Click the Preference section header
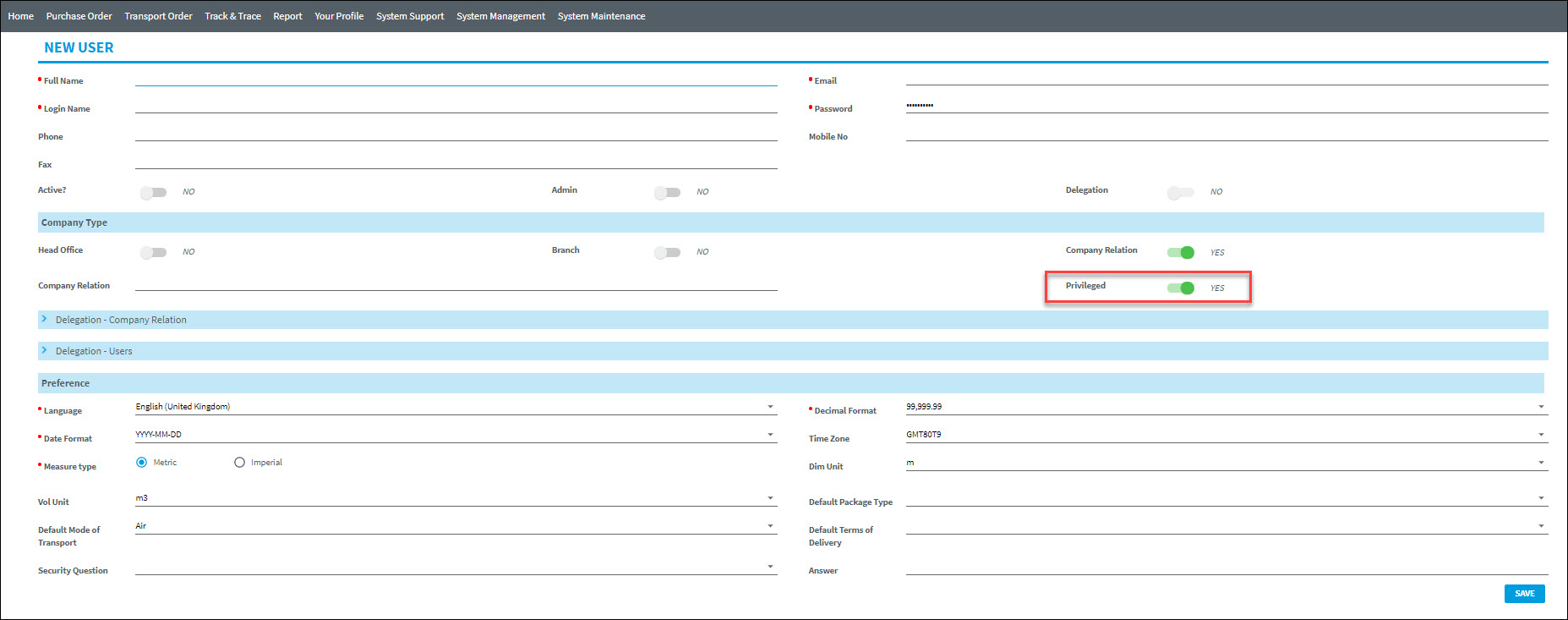This screenshot has height=620, width=1568. (x=791, y=383)
